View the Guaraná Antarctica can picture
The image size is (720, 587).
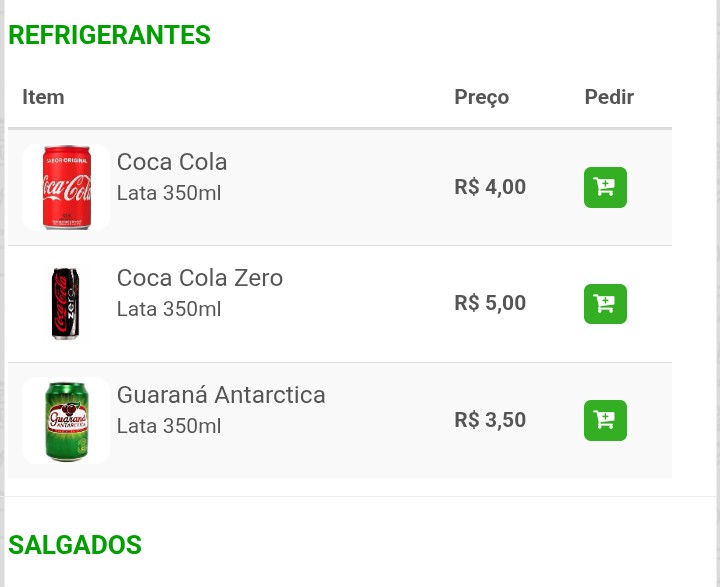(x=66, y=420)
